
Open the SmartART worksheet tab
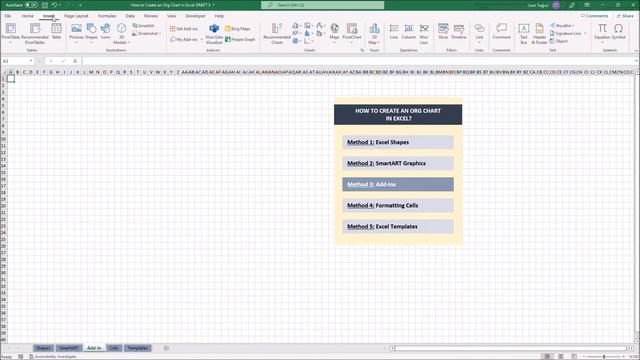[69, 348]
